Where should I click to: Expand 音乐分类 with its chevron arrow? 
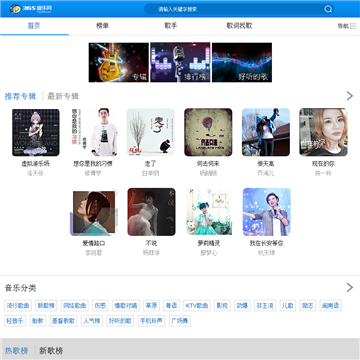pyautogui.click(x=349, y=288)
